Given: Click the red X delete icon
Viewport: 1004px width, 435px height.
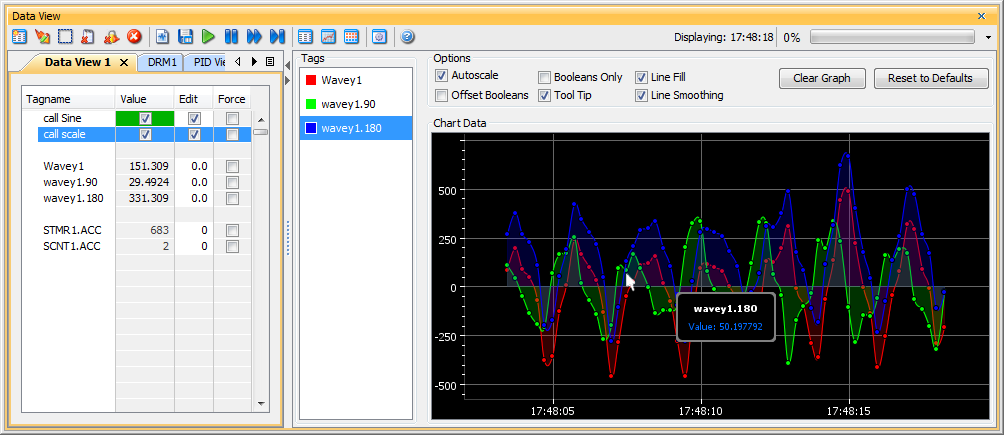Looking at the screenshot, I should [x=134, y=37].
